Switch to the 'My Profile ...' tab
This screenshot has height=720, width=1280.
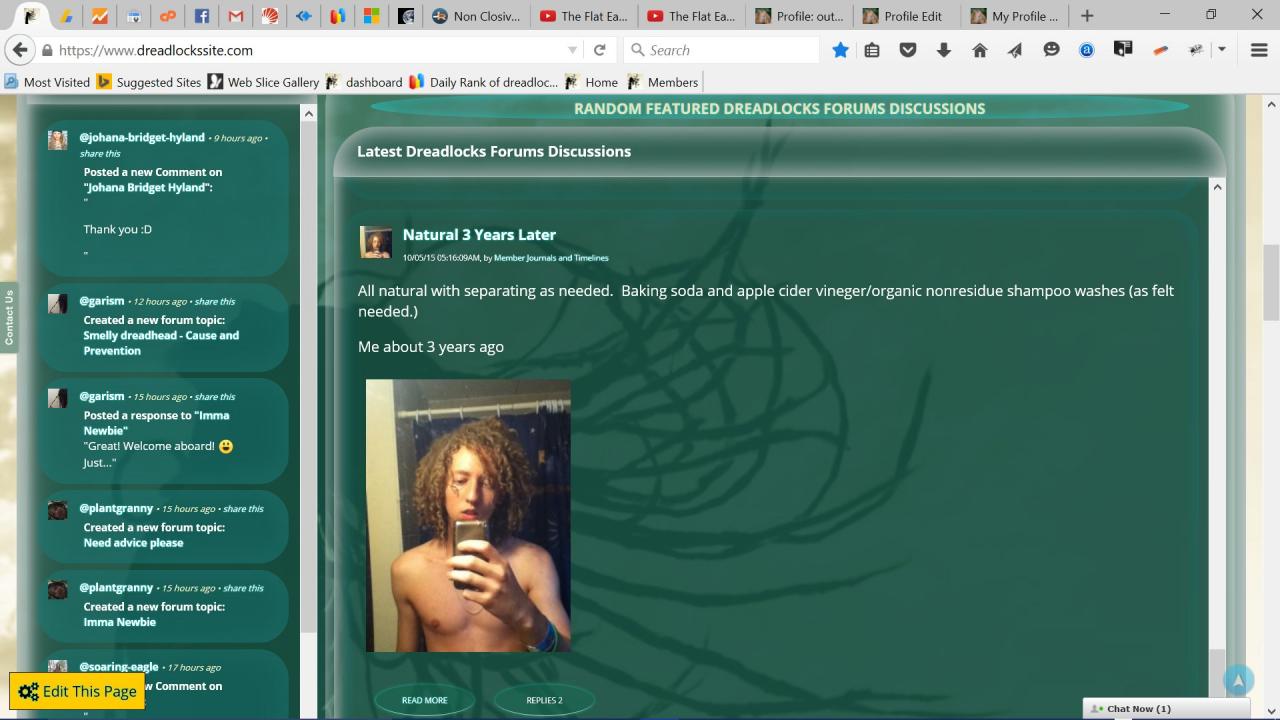[x=1013, y=16]
